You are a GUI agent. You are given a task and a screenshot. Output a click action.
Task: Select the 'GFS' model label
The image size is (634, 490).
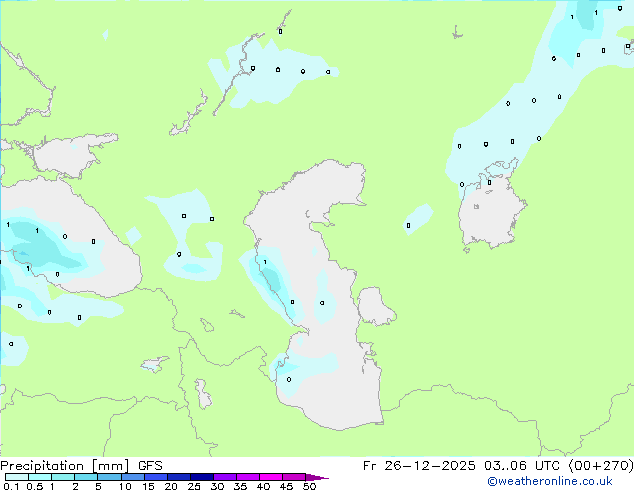150,466
